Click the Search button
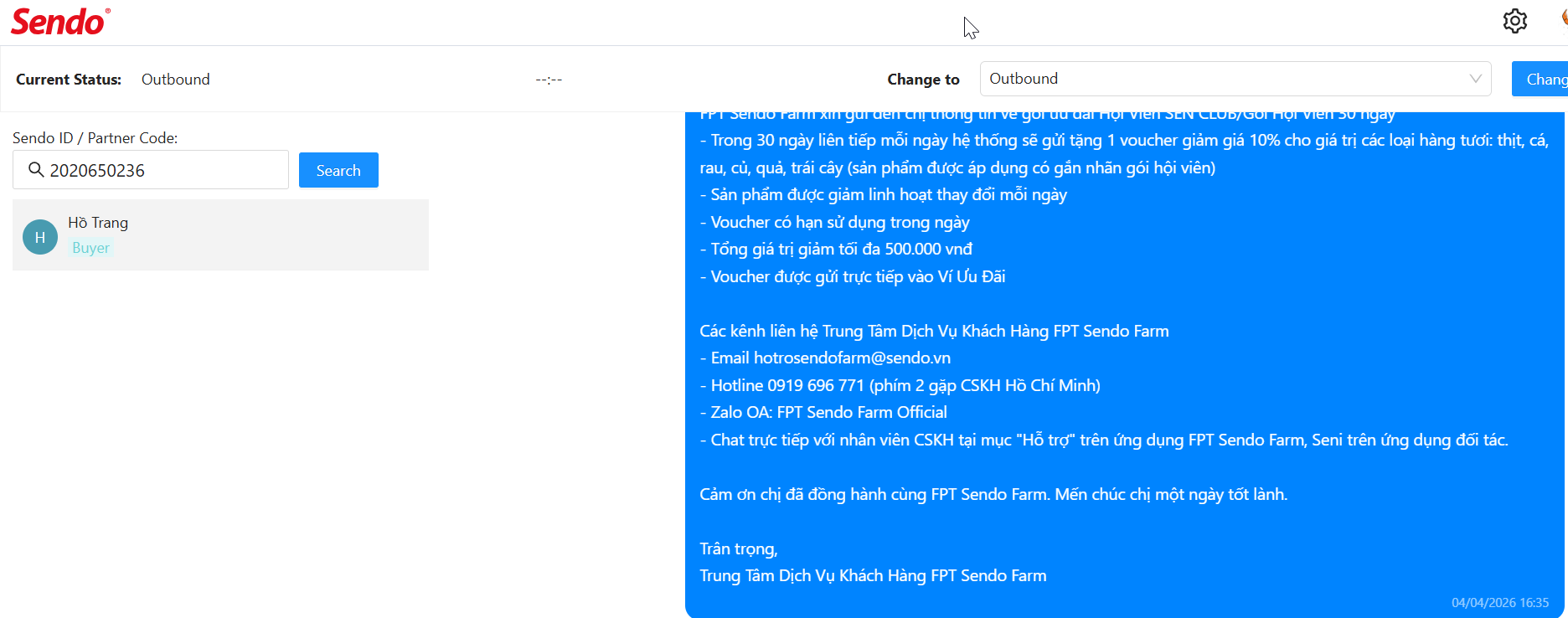Image resolution: width=1568 pixels, height=618 pixels. coord(338,170)
